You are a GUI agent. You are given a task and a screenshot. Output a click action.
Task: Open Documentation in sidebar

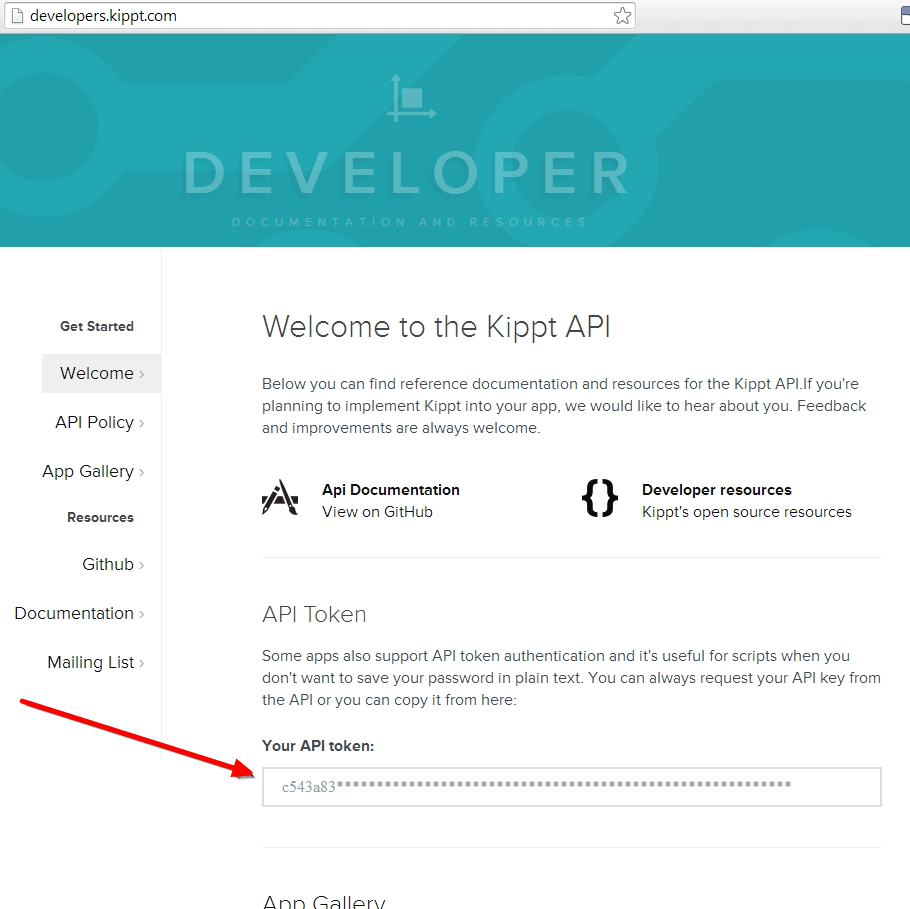[x=79, y=614]
